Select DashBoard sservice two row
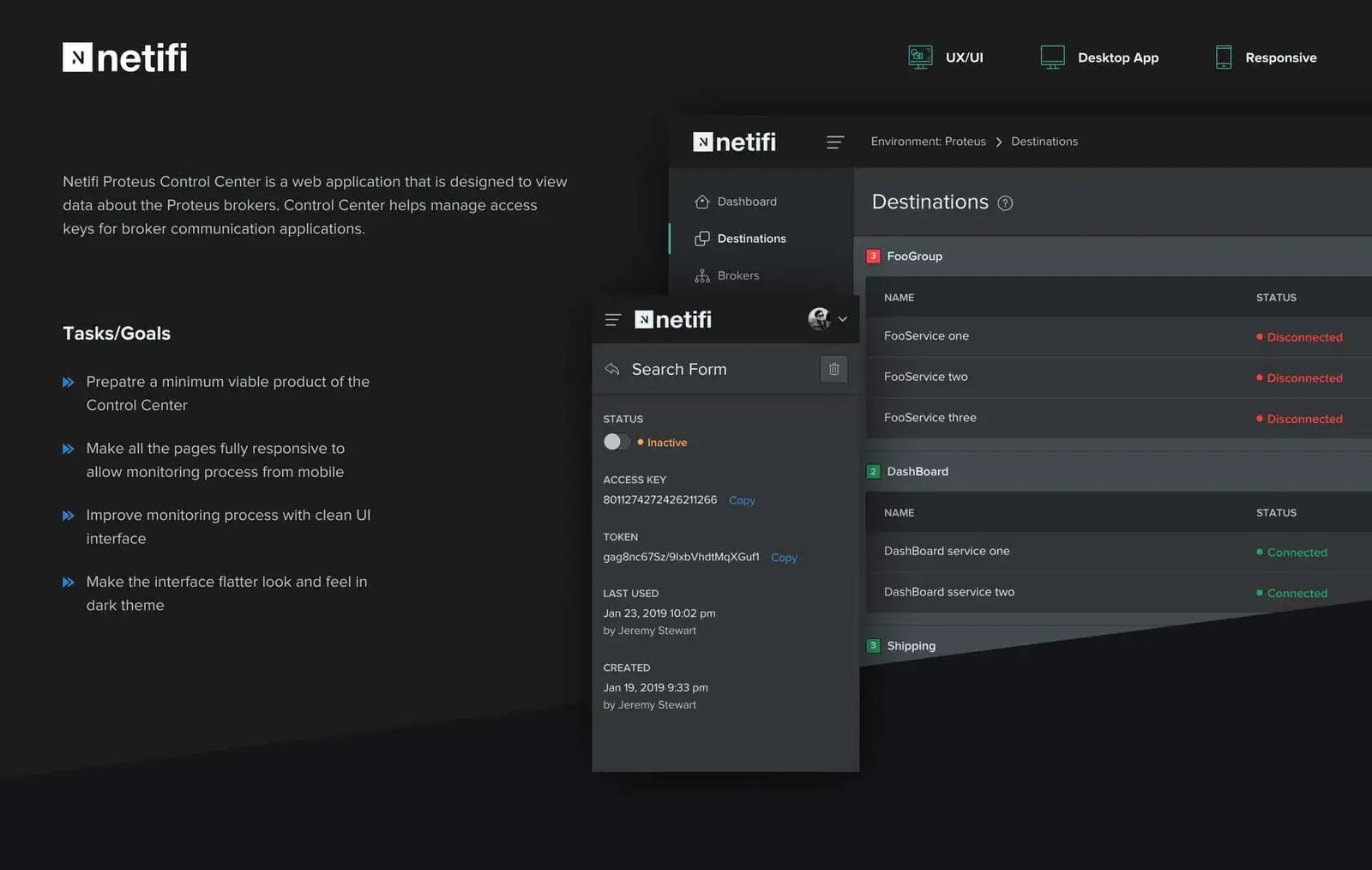The width and height of the screenshot is (1372, 870). (1119, 592)
